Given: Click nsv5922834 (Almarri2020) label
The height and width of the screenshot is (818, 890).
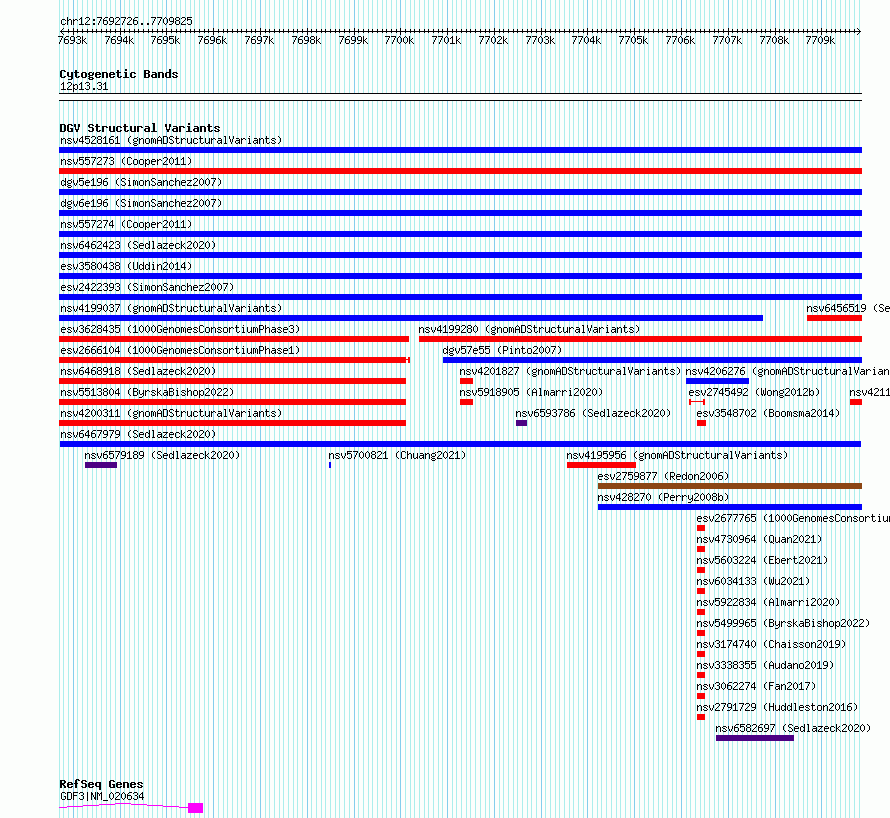Looking at the screenshot, I should 768,602.
